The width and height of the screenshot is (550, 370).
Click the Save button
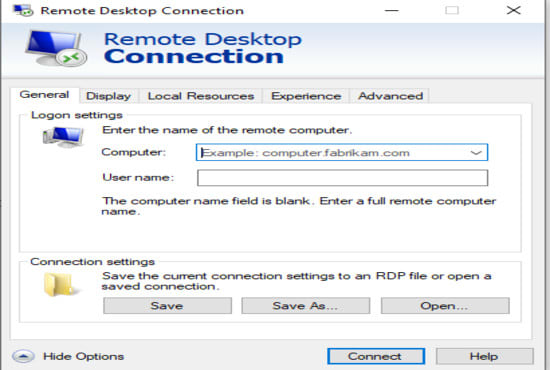167,306
